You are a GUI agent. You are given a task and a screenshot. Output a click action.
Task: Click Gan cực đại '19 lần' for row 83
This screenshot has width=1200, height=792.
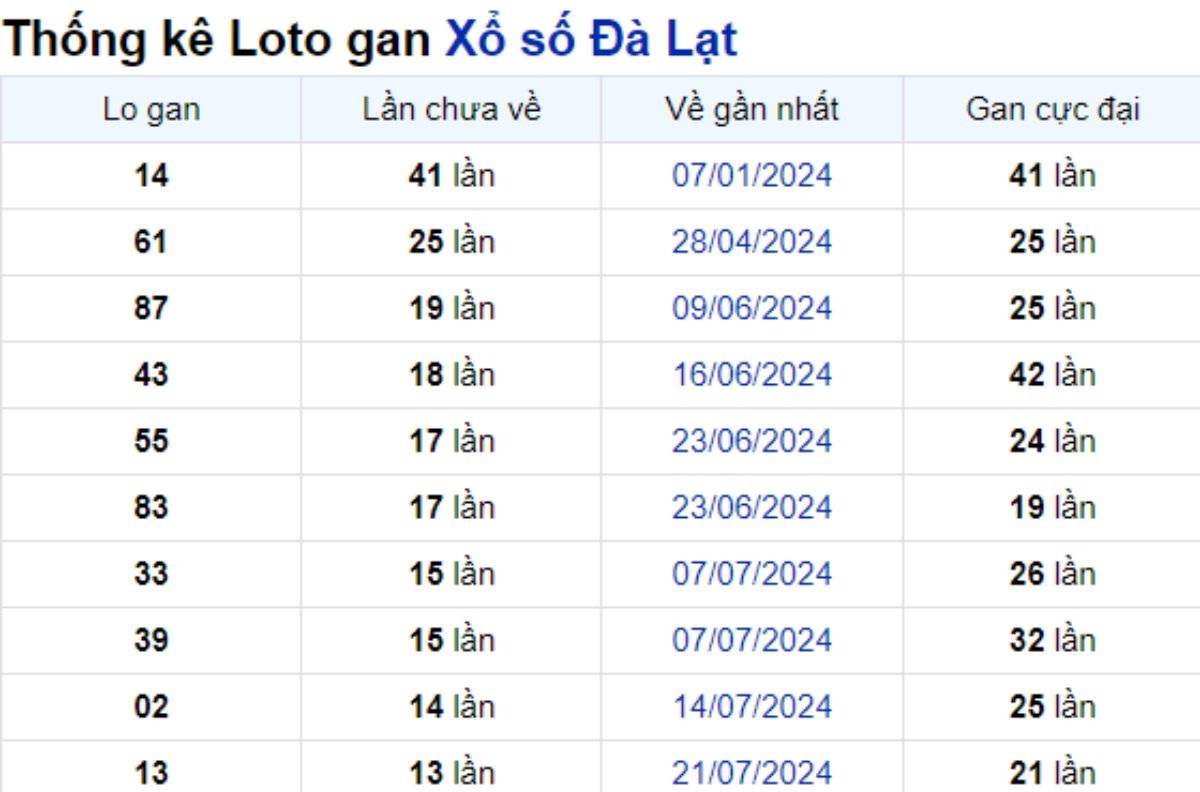pyautogui.click(x=1052, y=507)
